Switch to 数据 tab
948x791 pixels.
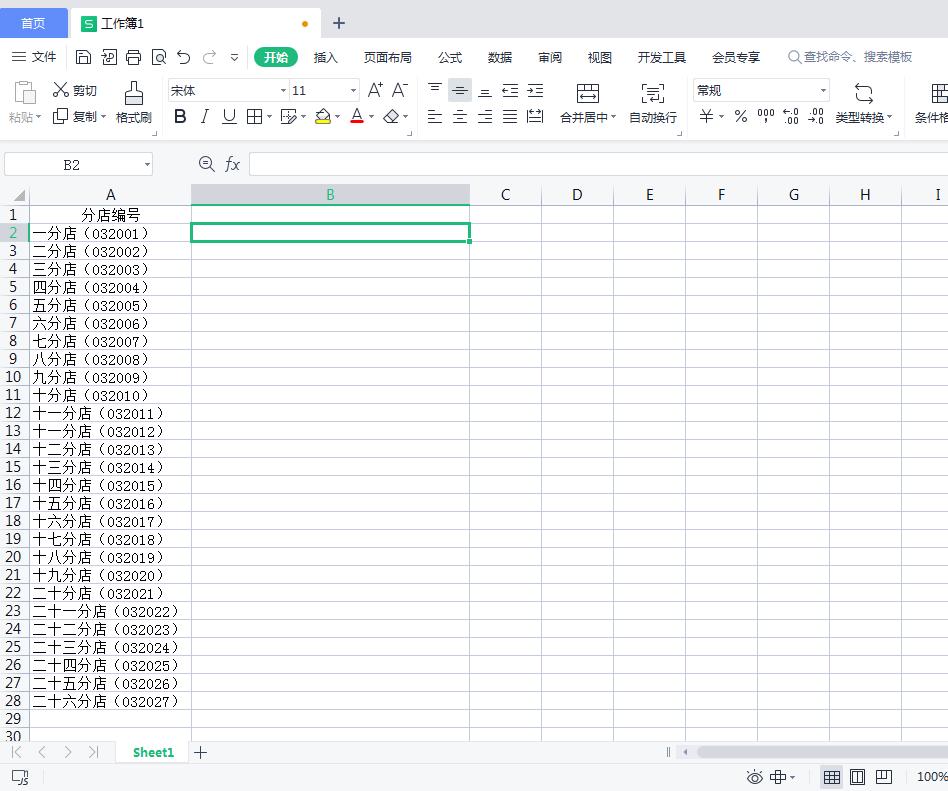click(500, 57)
